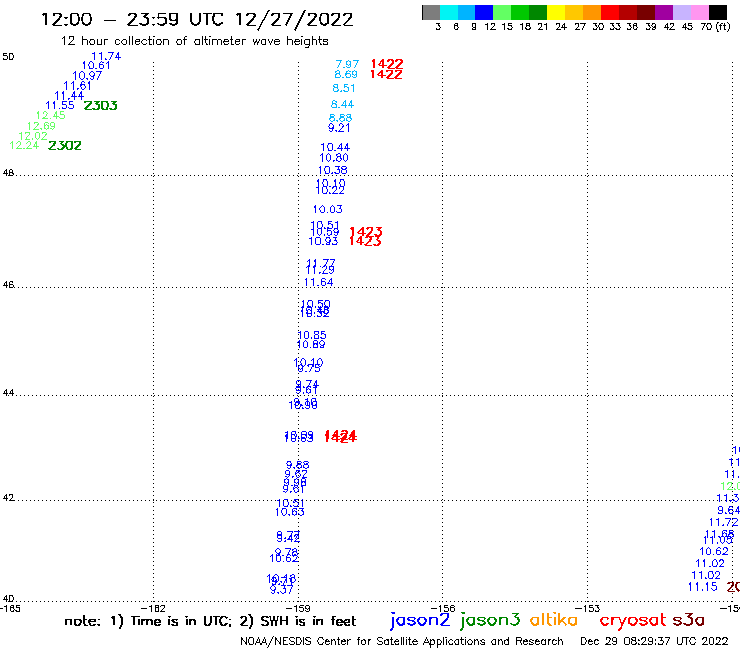Select the light green value 12.45
The image size is (740, 650).
pyautogui.click(x=50, y=115)
